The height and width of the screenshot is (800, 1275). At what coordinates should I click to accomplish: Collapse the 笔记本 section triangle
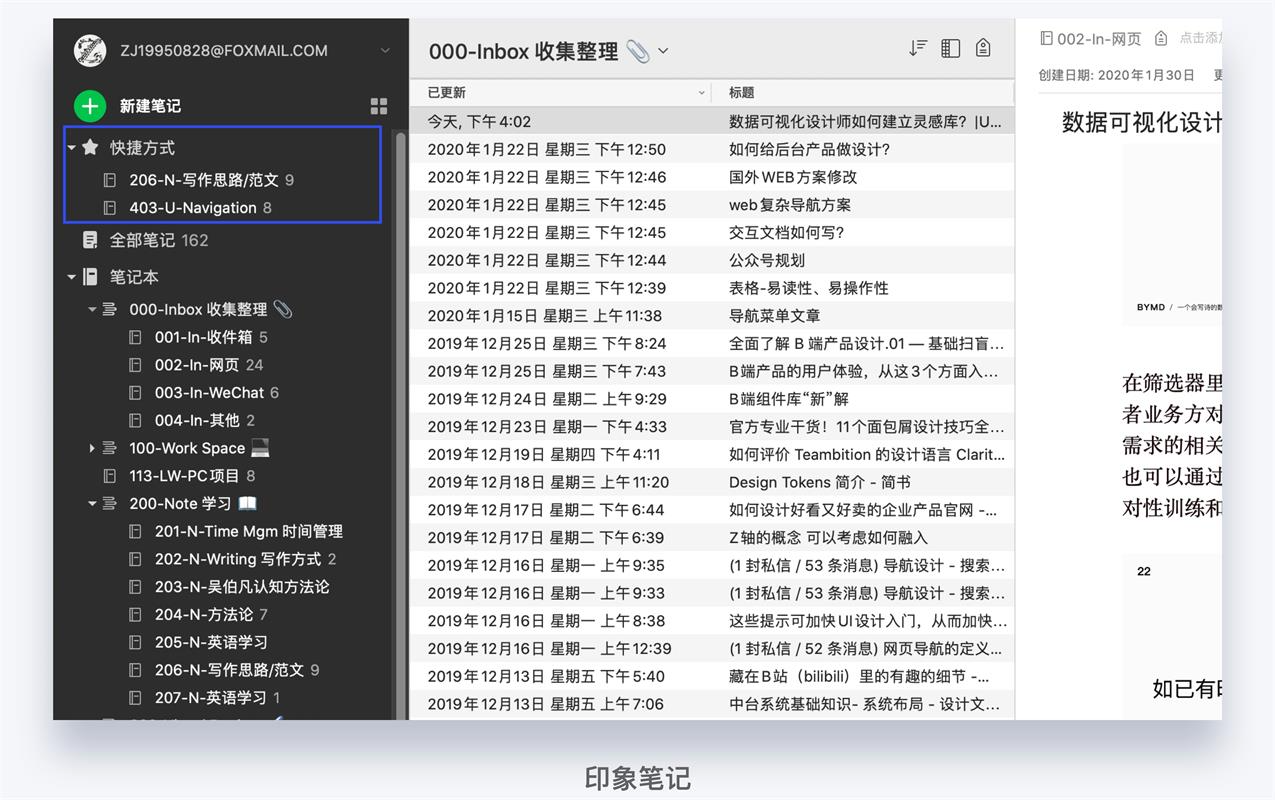coord(72,277)
